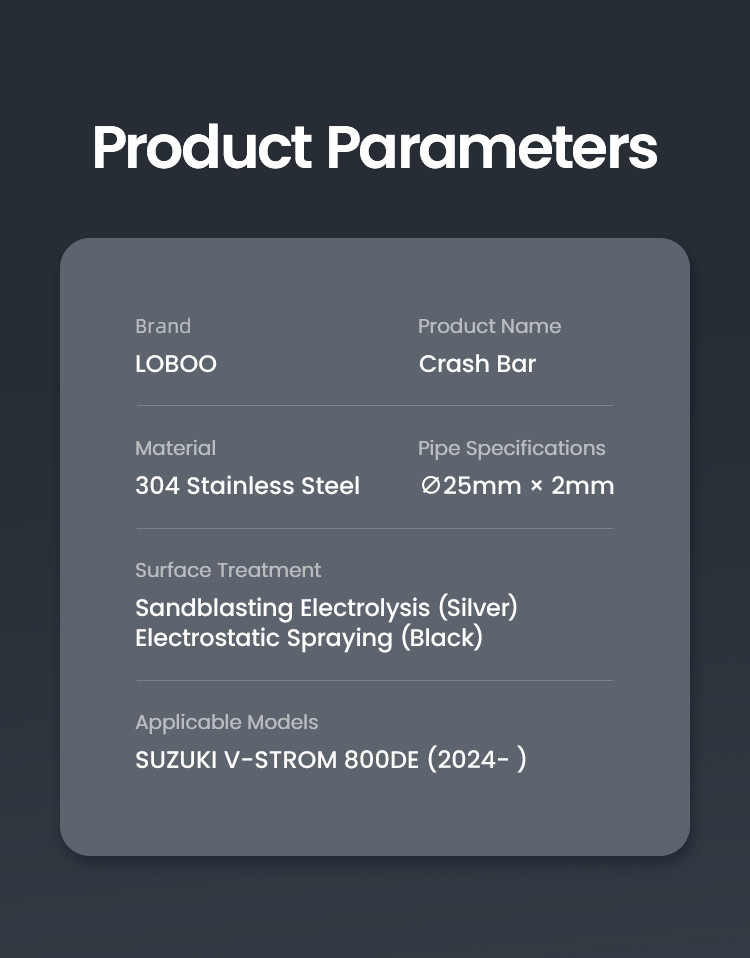Select the 2mm thickness value
The height and width of the screenshot is (958, 750).
tap(583, 487)
